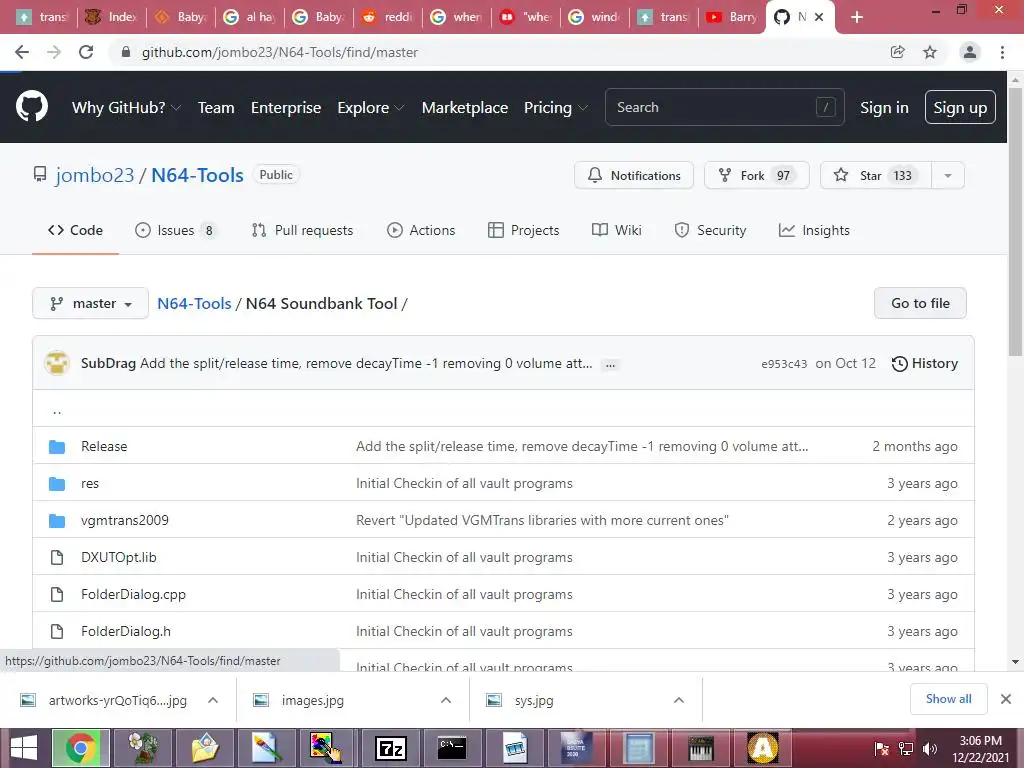
Task: Click the share page icon in address bar
Action: [x=898, y=52]
